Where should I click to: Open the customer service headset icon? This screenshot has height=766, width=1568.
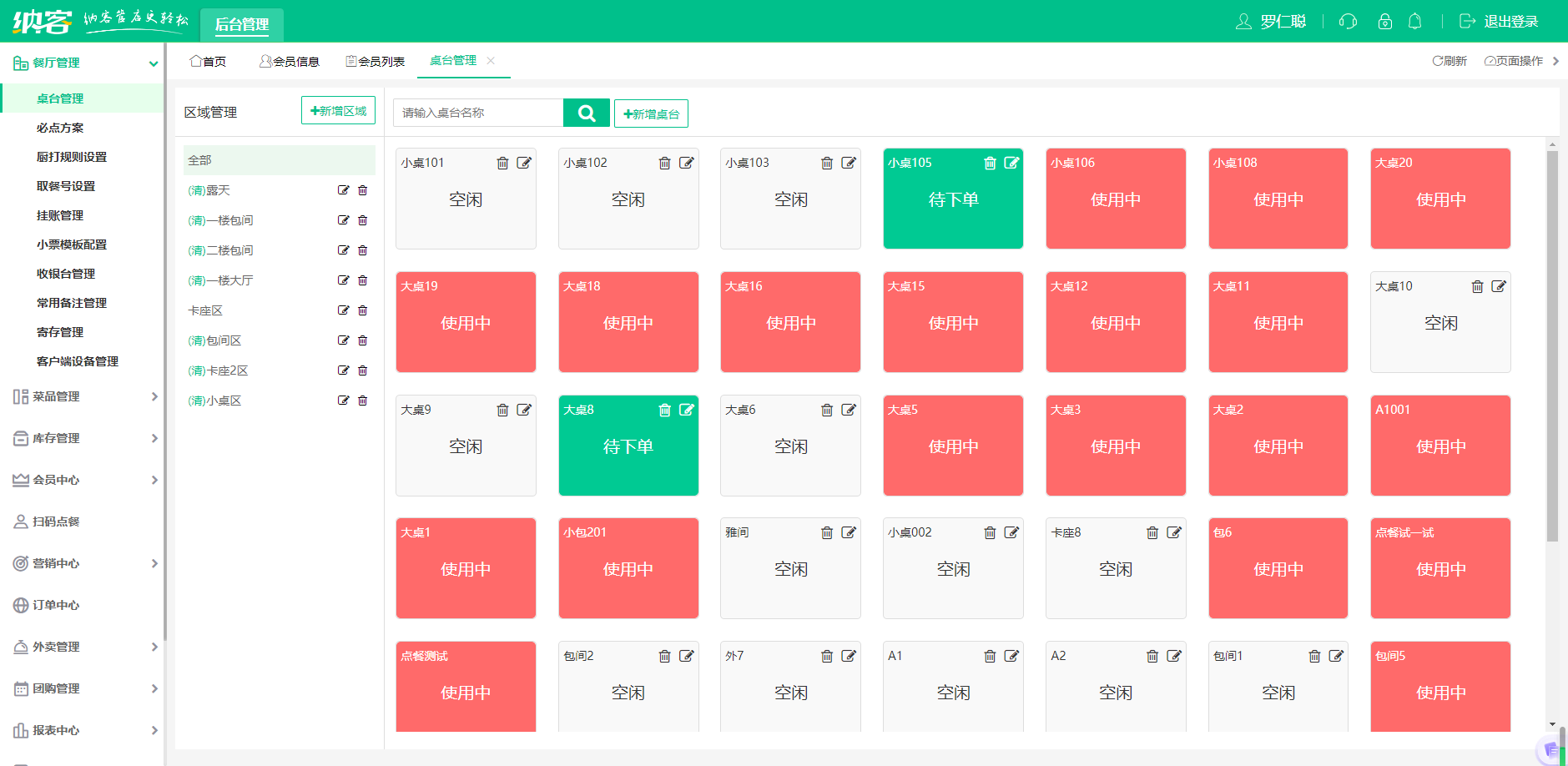coord(1348,22)
